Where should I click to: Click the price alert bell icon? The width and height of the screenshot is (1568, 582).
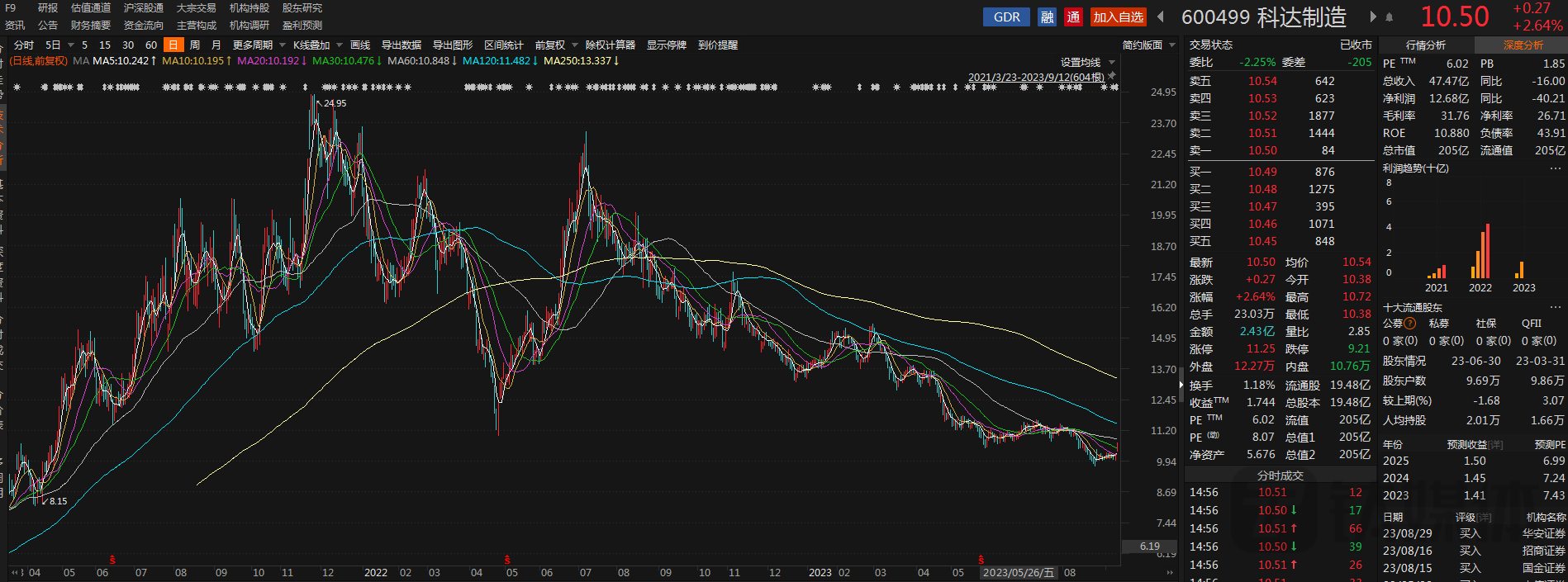tap(1390, 17)
